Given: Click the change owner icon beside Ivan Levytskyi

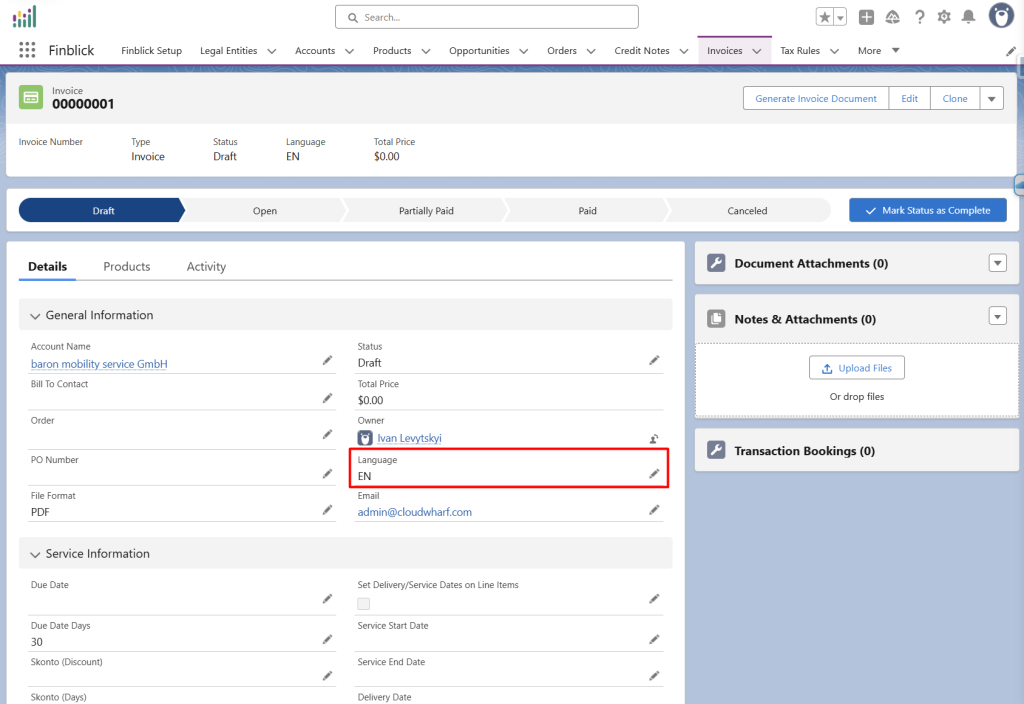Looking at the screenshot, I should pos(654,438).
